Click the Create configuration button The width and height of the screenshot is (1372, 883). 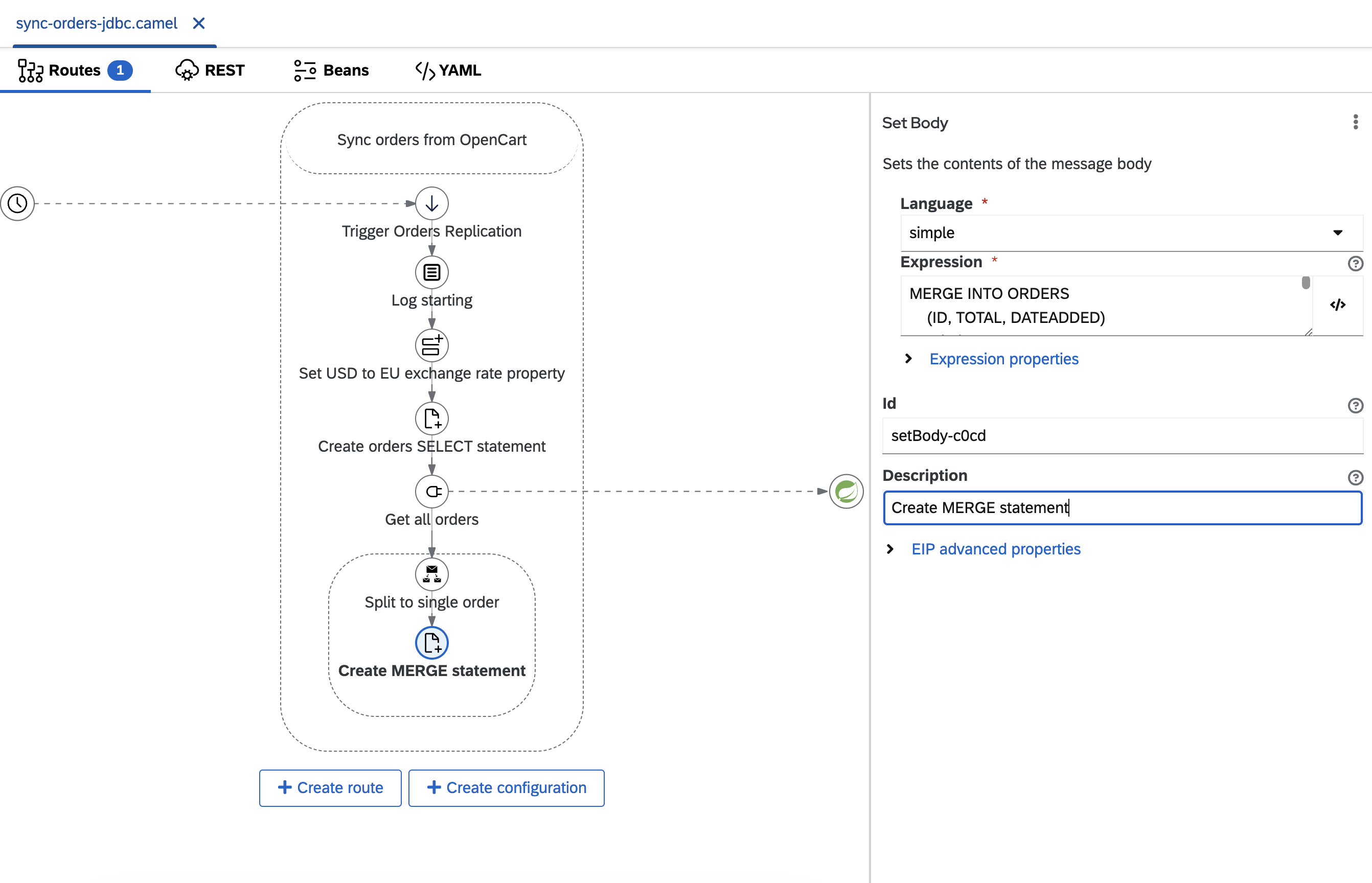(x=506, y=788)
